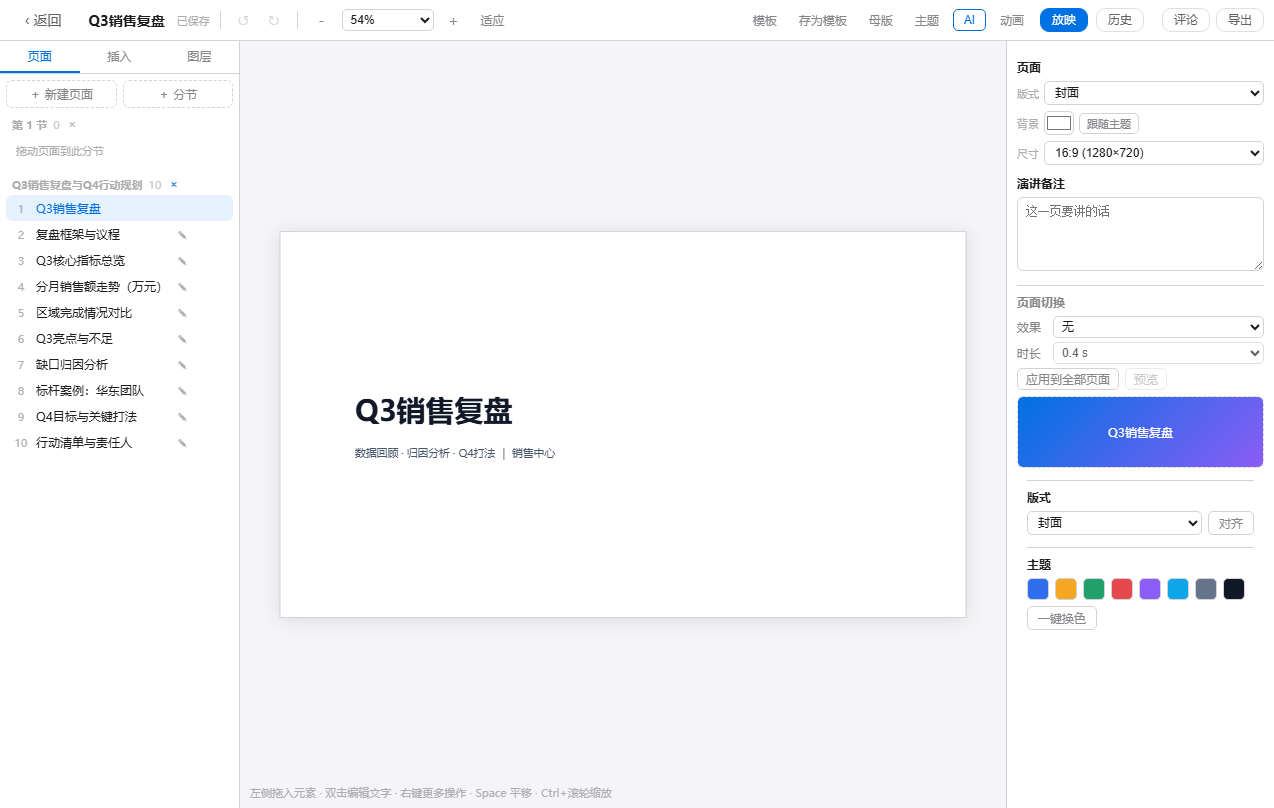The image size is (1274, 808).
Task: Click the AI button
Action: point(969,20)
